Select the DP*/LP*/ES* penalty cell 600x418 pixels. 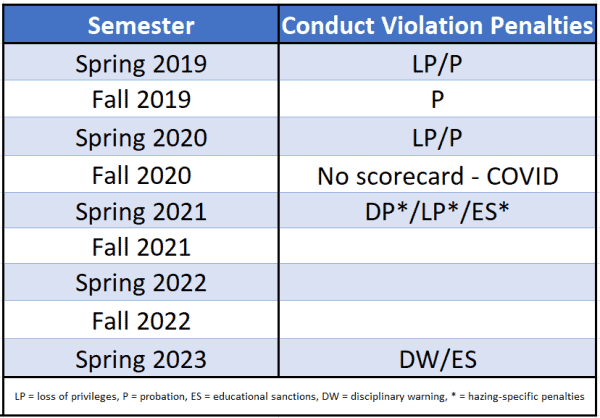tap(437, 210)
